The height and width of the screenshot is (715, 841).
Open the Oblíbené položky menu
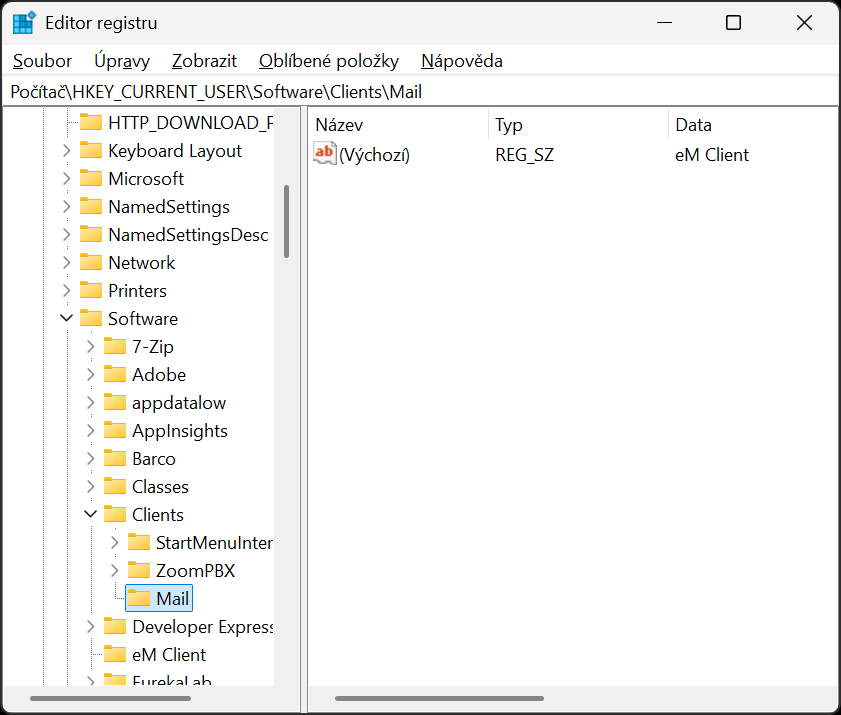[328, 61]
